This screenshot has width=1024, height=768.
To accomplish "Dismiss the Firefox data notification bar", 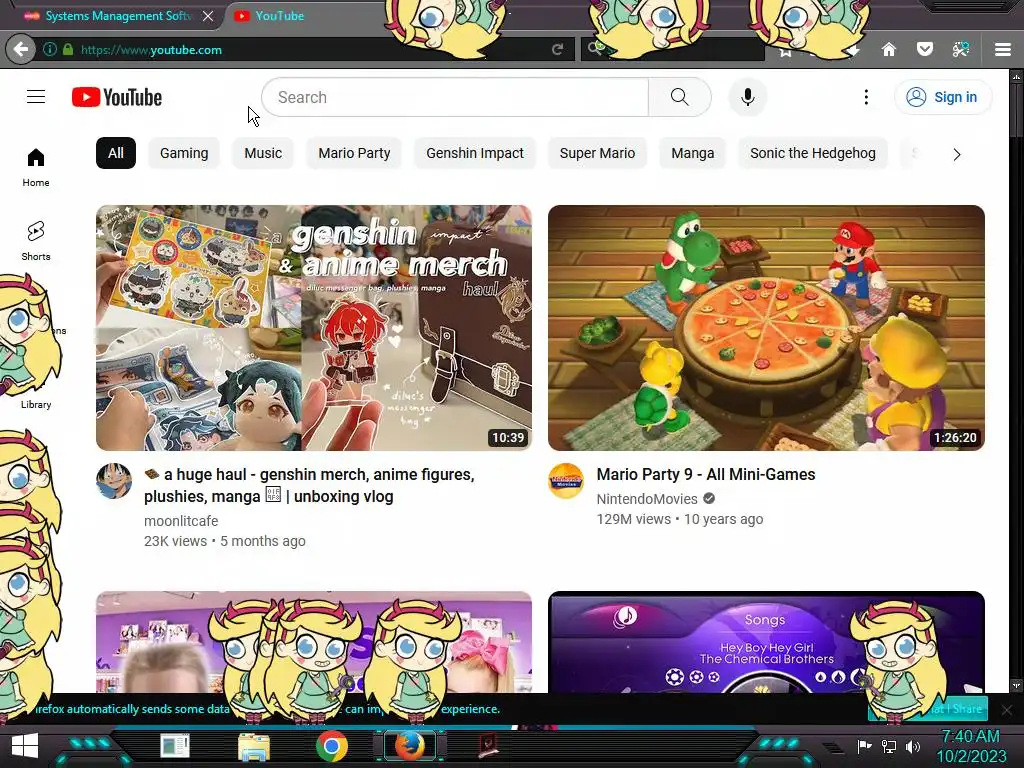I will pos(1007,709).
